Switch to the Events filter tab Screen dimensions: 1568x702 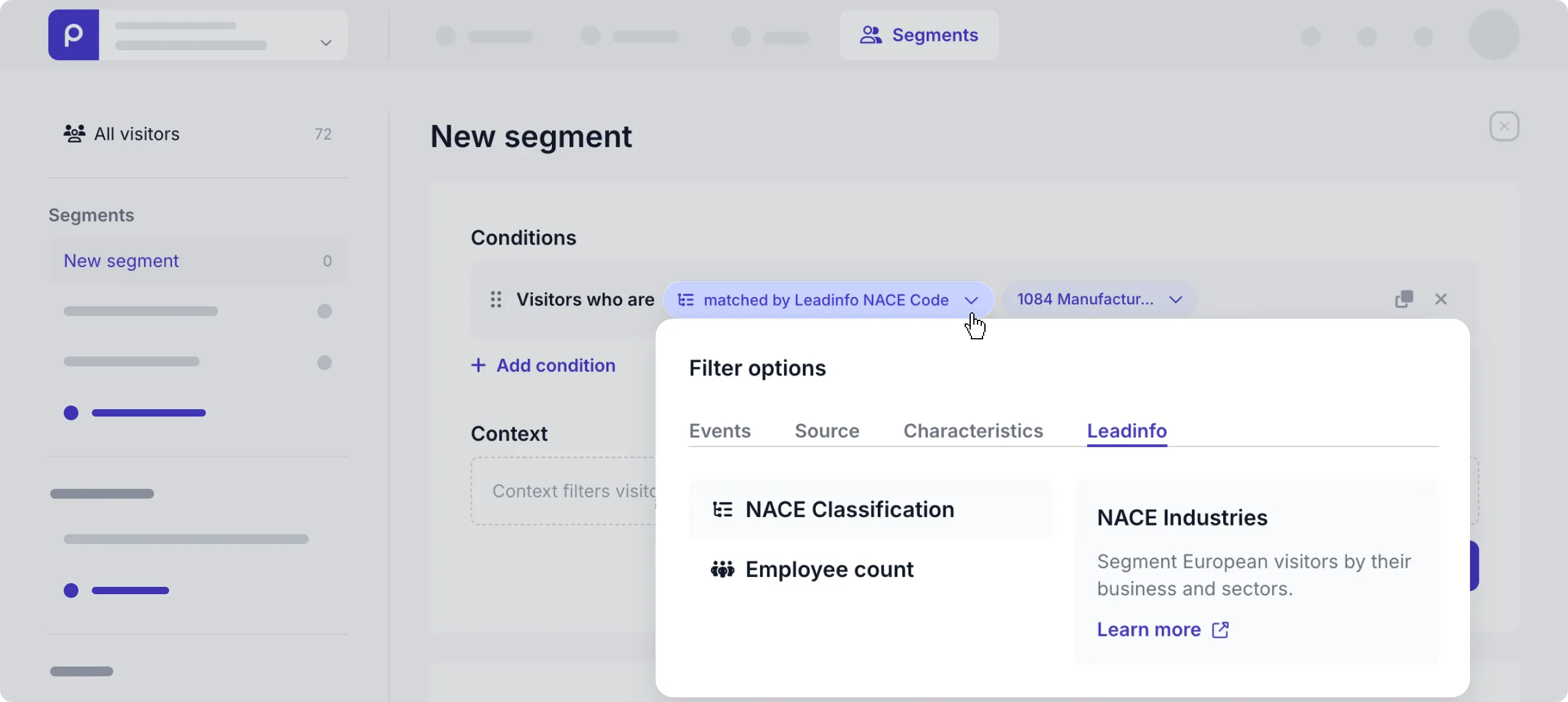pos(720,431)
